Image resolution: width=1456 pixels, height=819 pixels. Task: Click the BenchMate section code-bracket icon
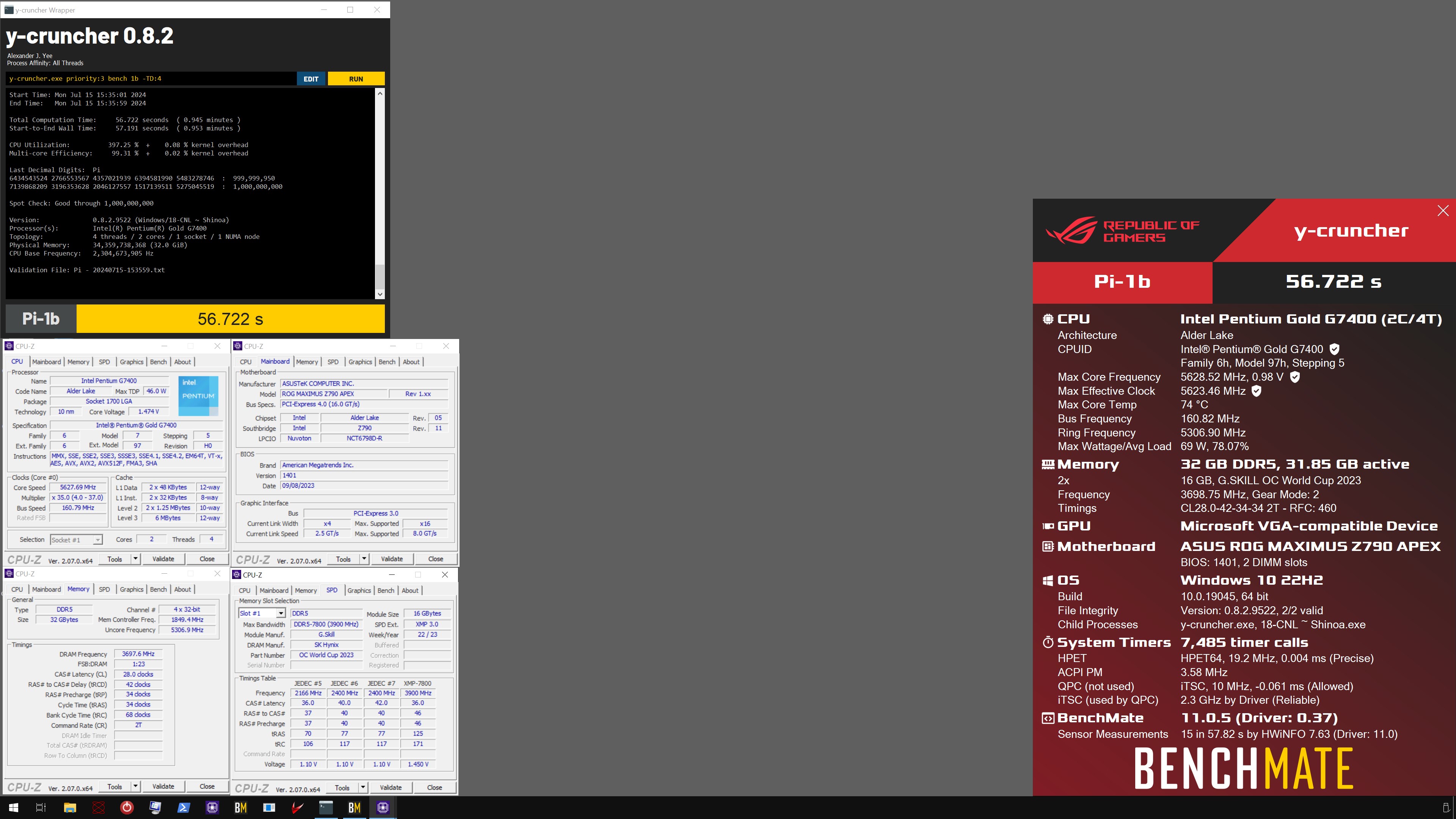tap(1048, 719)
